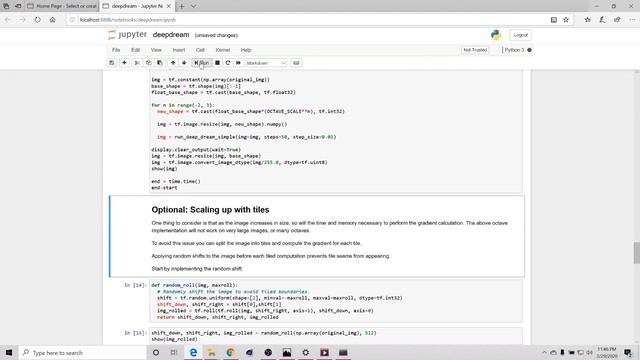
Task: Save the notebook with the toolbar icon
Action: [111, 63]
